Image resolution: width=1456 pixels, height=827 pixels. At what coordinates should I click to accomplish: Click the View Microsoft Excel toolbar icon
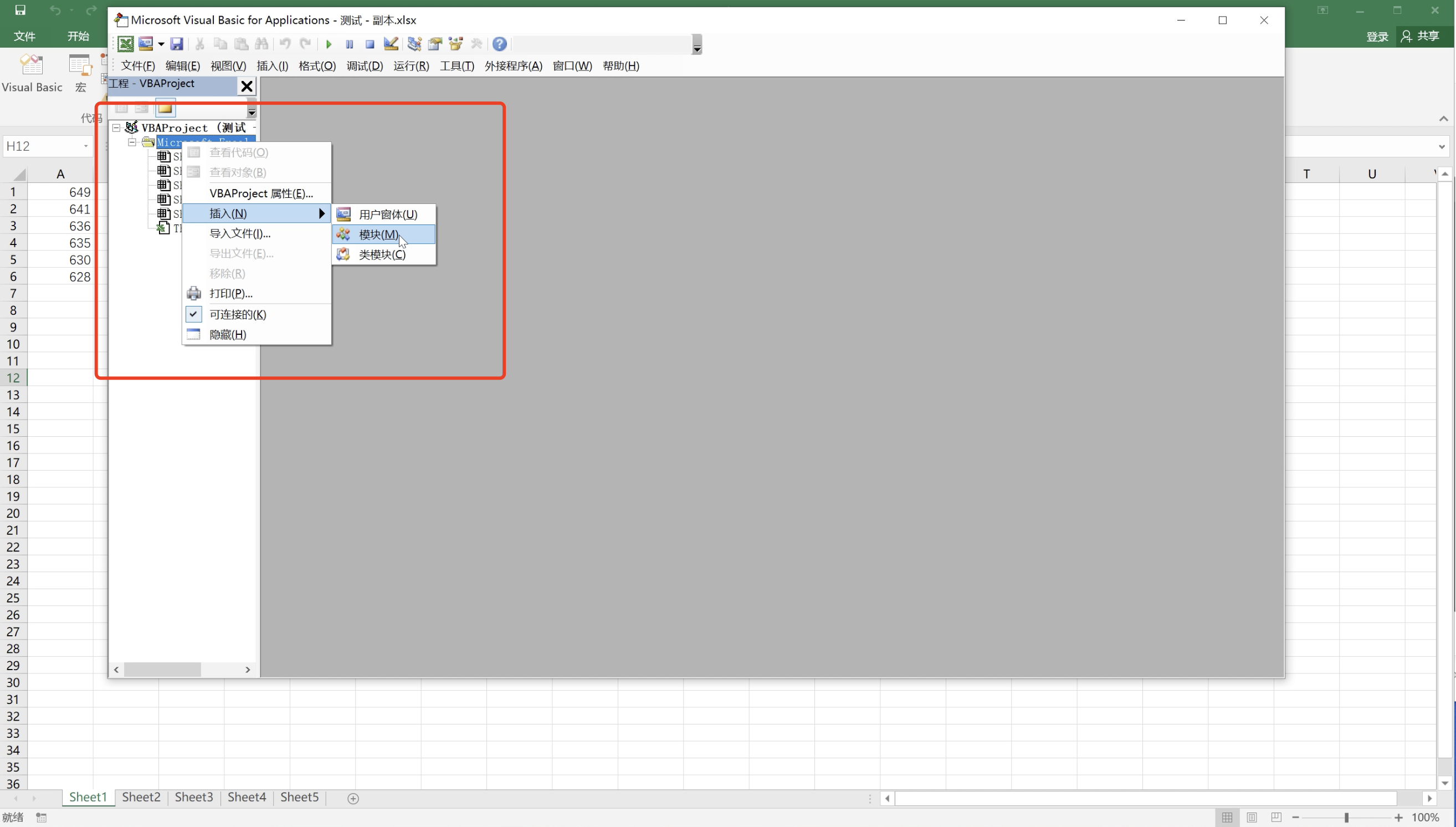(125, 44)
